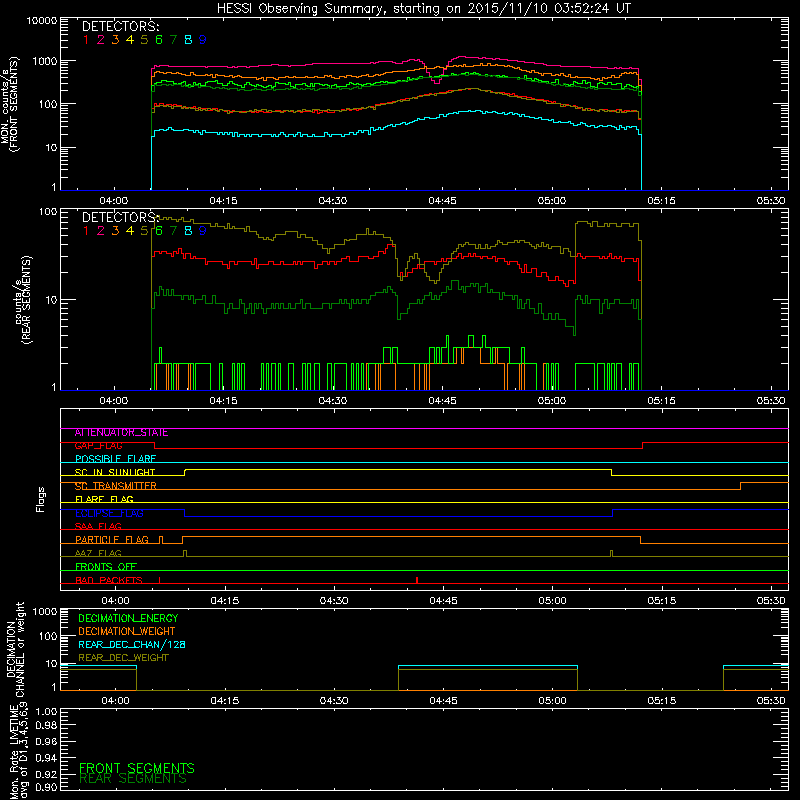The width and height of the screenshot is (800, 800).
Task: Select yellow detector 4 in front segments legend
Action: 130,39
